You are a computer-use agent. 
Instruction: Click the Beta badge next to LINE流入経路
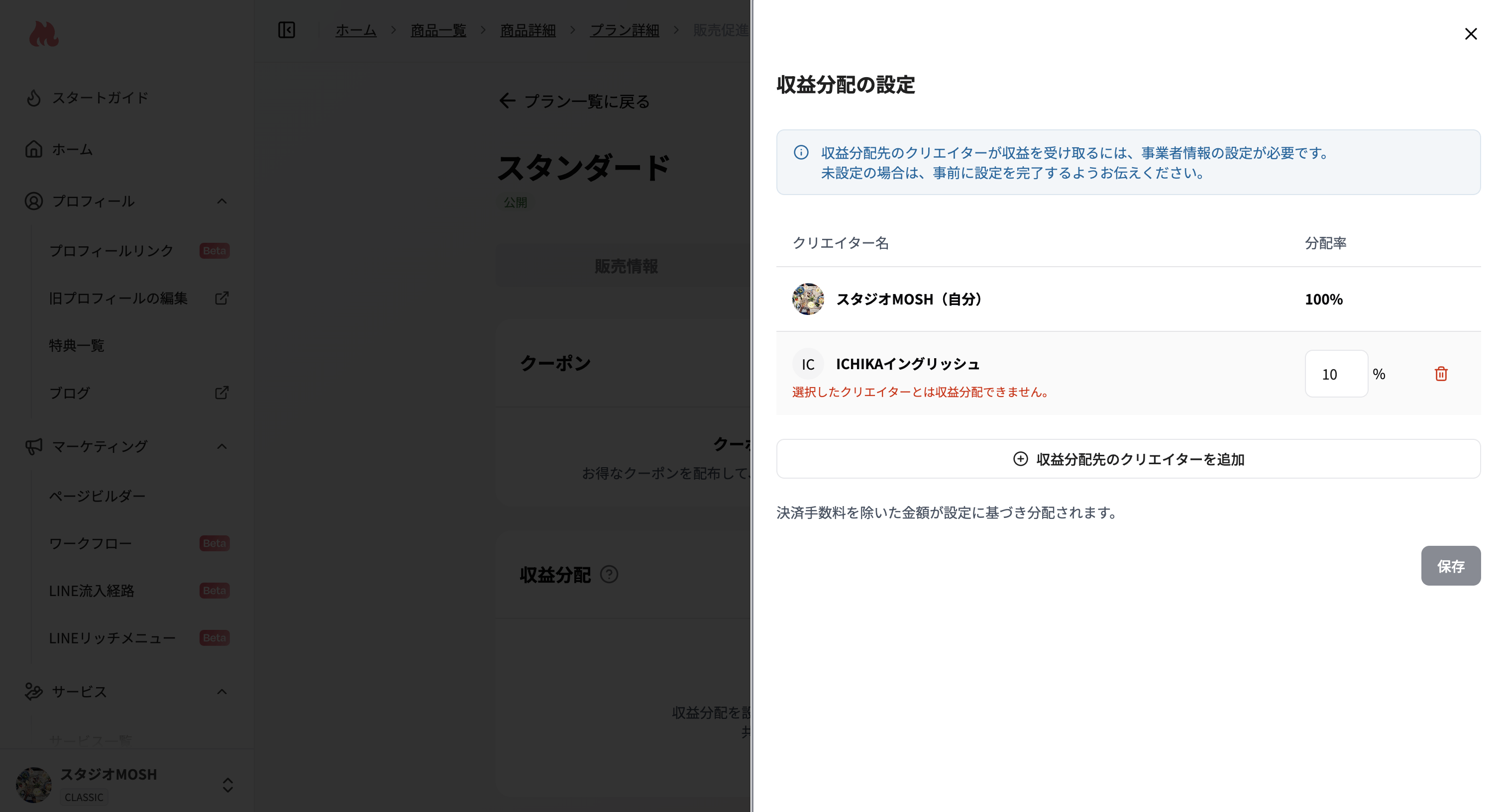click(x=214, y=591)
